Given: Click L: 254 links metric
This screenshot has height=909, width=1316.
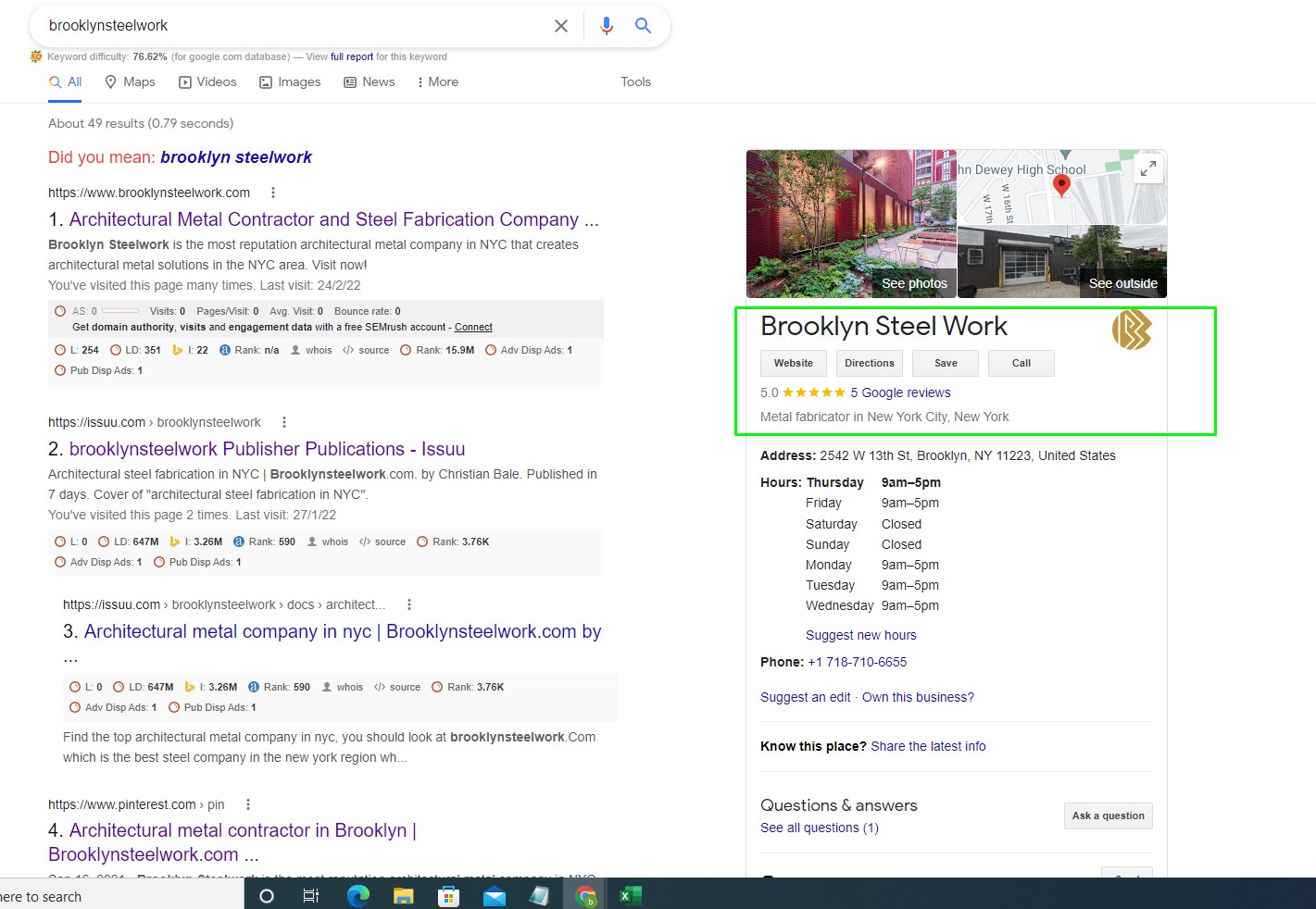Looking at the screenshot, I should (77, 350).
